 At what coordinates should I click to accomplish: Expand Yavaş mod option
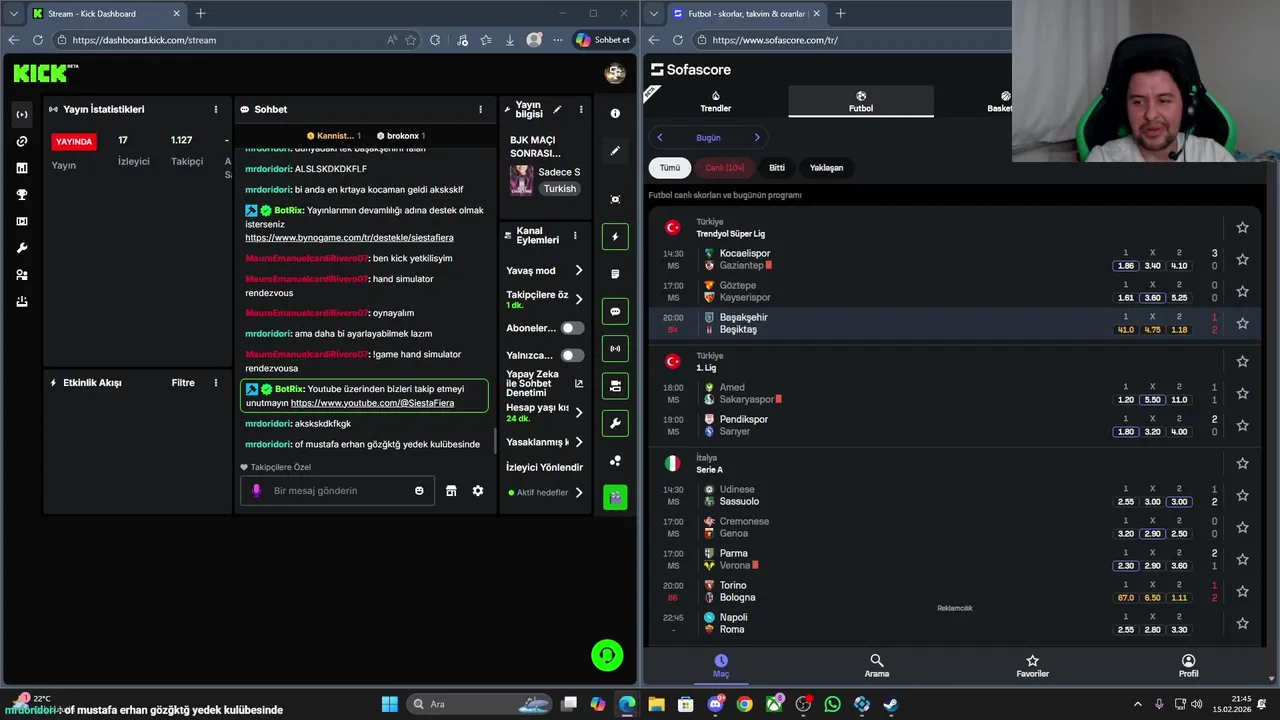click(x=578, y=271)
